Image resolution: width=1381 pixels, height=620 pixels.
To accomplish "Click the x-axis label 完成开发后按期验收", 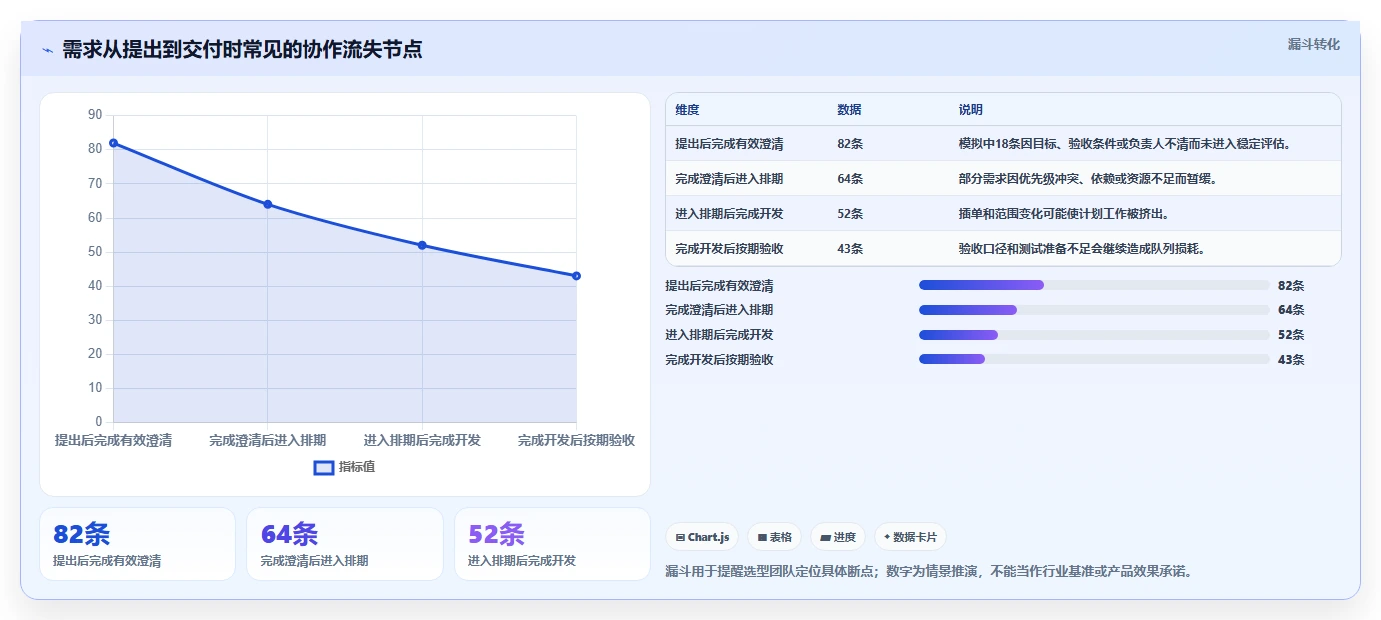I will coord(577,440).
